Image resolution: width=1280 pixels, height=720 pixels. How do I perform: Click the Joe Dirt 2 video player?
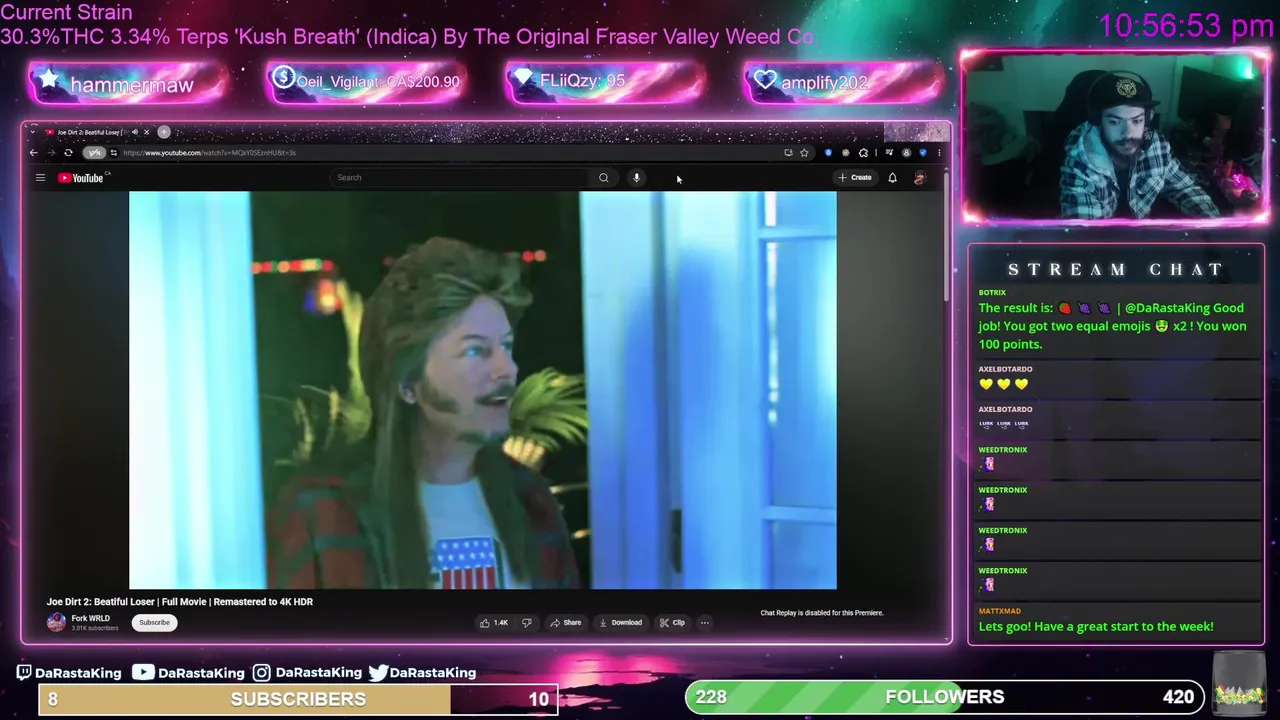(483, 390)
